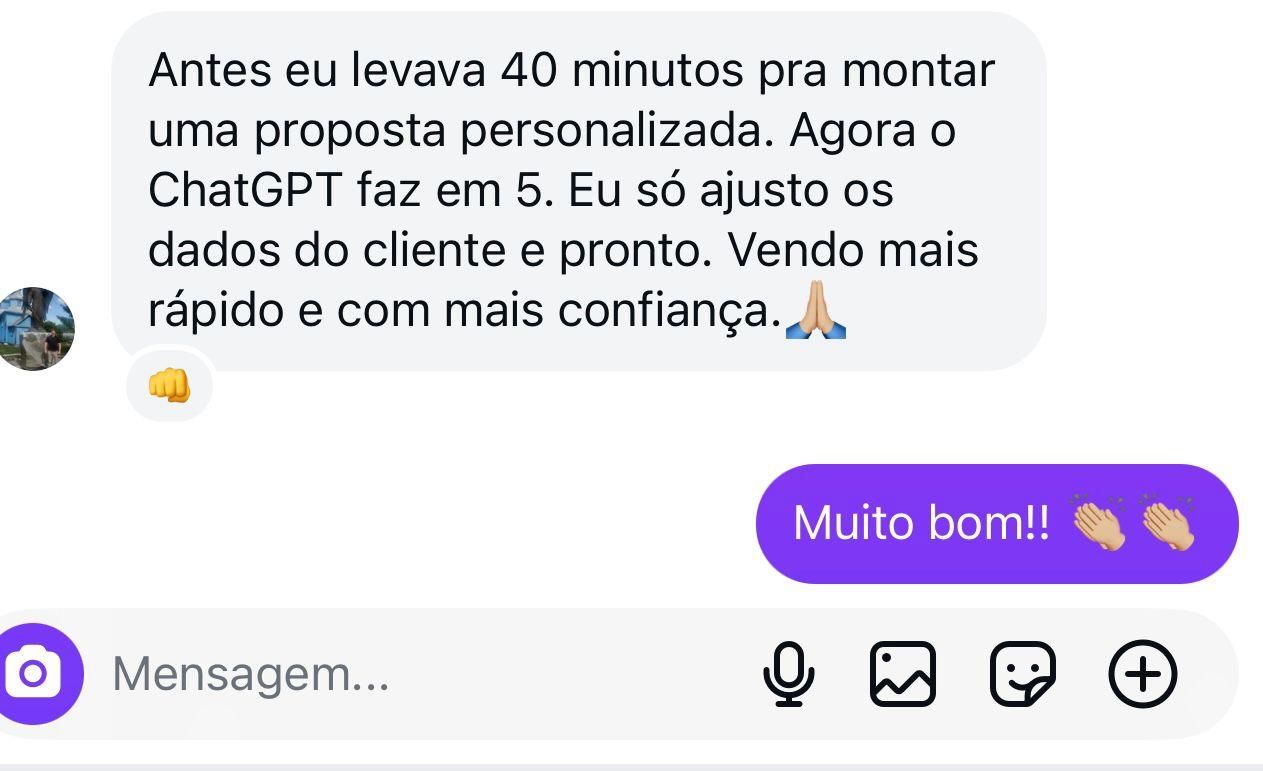Open the photo gallery icon
Screen dimensions: 1263x771
903,674
